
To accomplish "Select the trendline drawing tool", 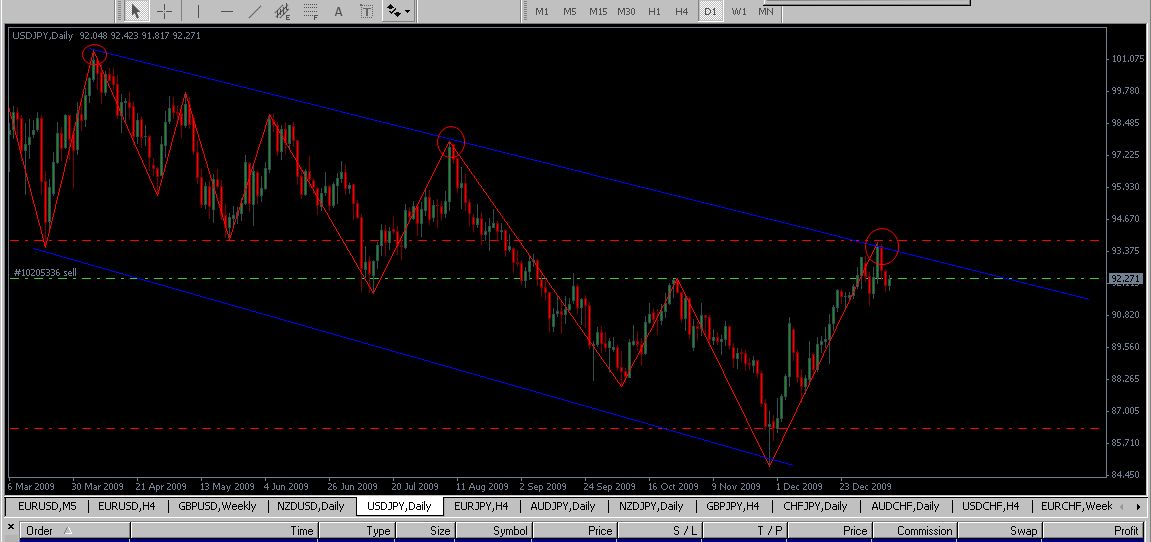I will (x=255, y=11).
